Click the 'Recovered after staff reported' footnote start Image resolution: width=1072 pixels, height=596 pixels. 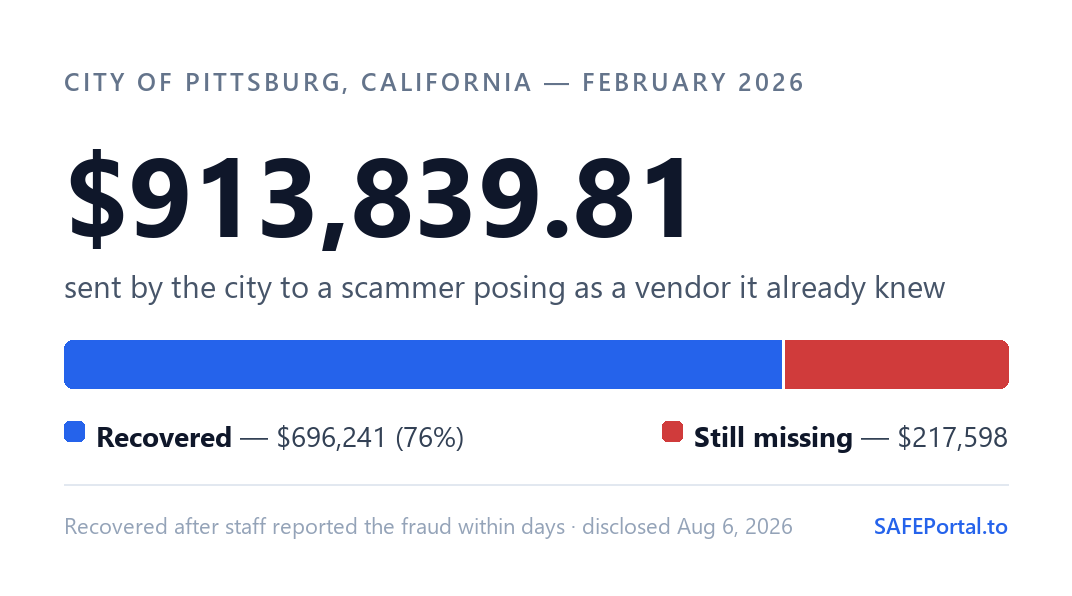click(212, 526)
